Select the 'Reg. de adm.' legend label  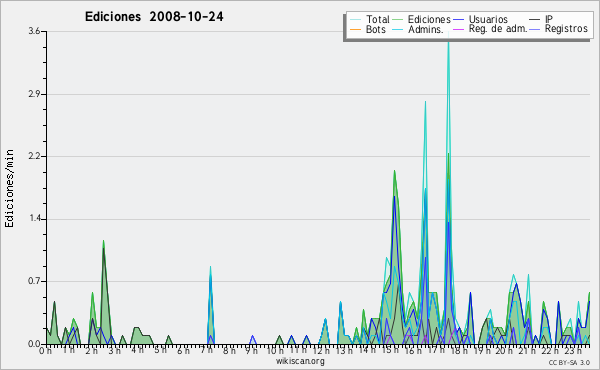pyautogui.click(x=498, y=29)
